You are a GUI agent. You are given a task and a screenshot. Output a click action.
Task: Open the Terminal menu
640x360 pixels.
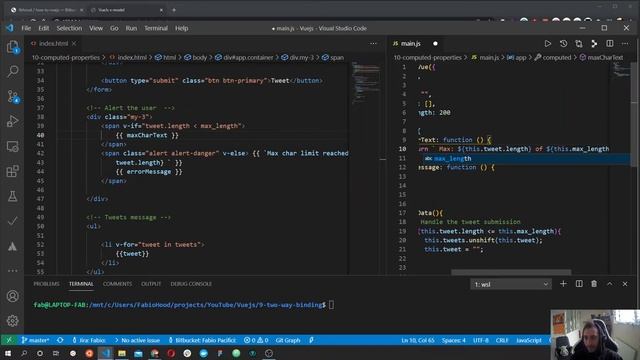point(156,28)
